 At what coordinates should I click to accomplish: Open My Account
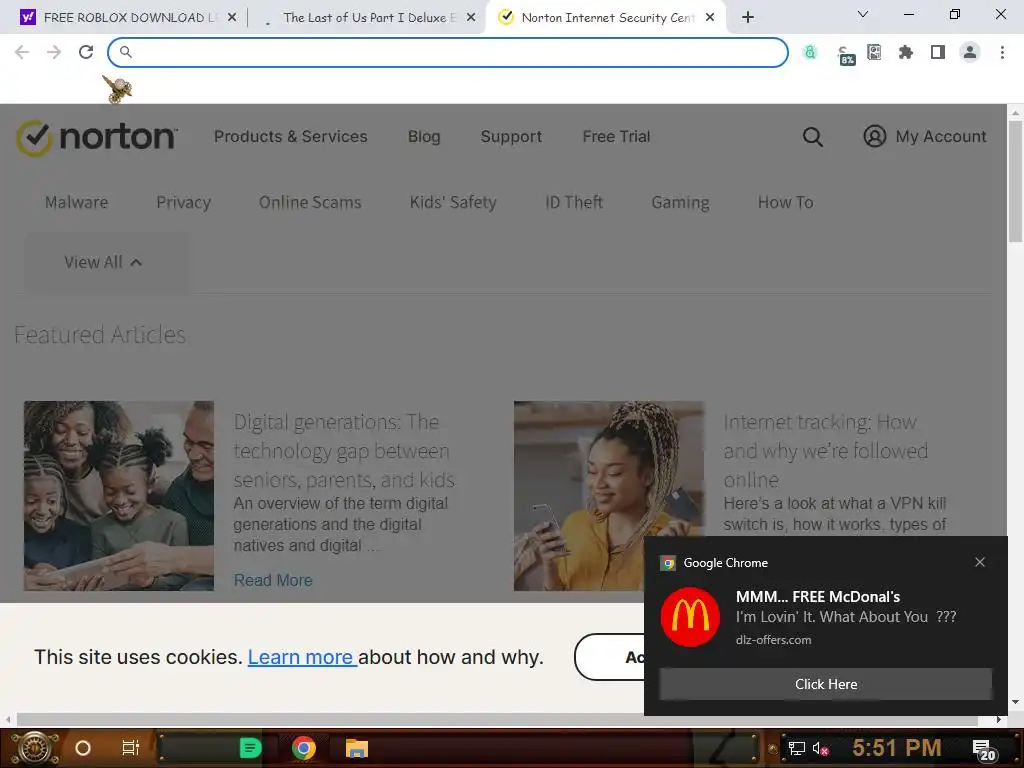tap(925, 136)
